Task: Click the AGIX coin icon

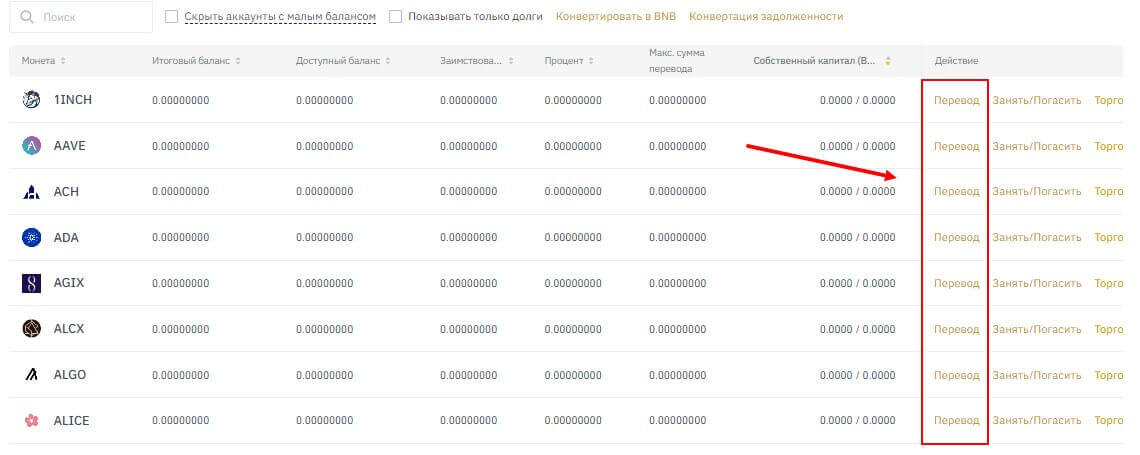Action: pyautogui.click(x=31, y=283)
